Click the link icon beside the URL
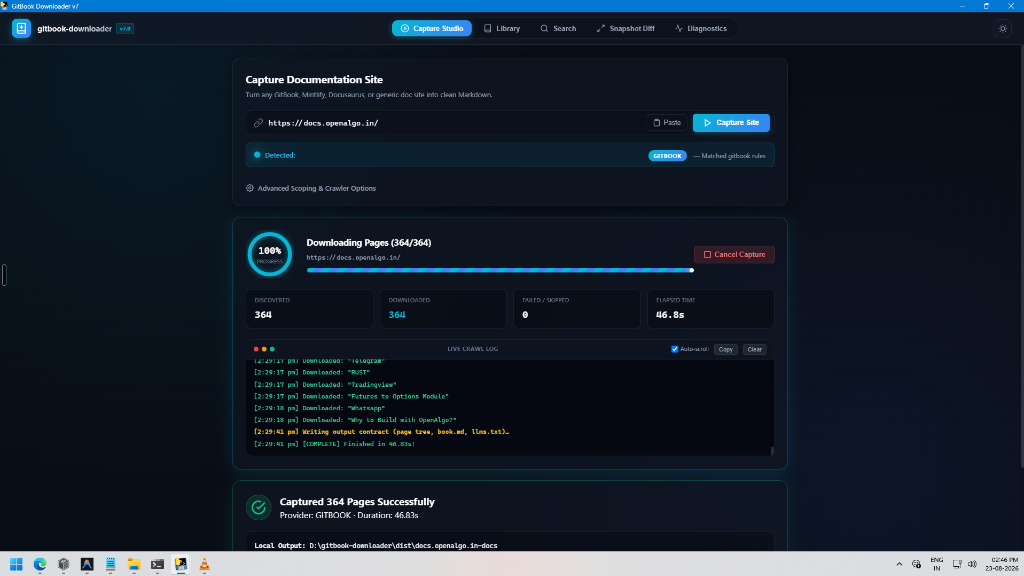 259,123
